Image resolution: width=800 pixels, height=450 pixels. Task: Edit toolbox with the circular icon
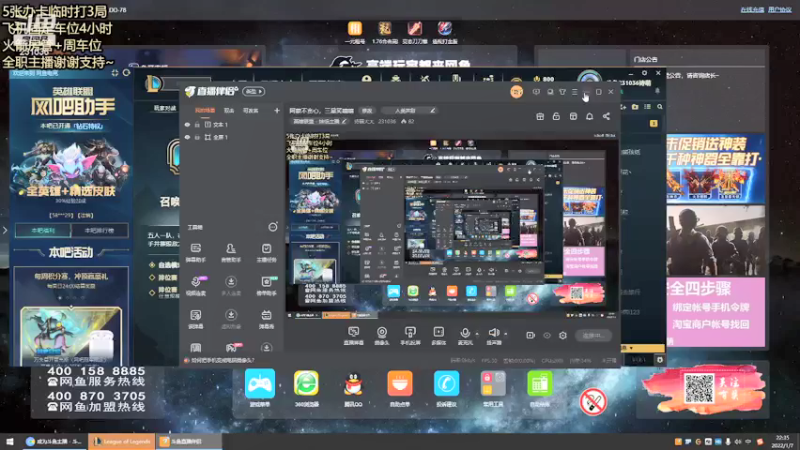[273, 227]
